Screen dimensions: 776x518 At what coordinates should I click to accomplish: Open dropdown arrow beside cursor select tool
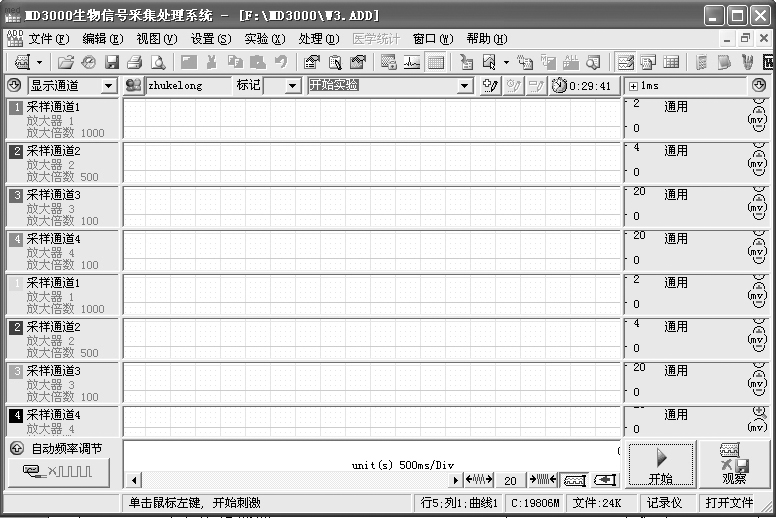[506, 62]
